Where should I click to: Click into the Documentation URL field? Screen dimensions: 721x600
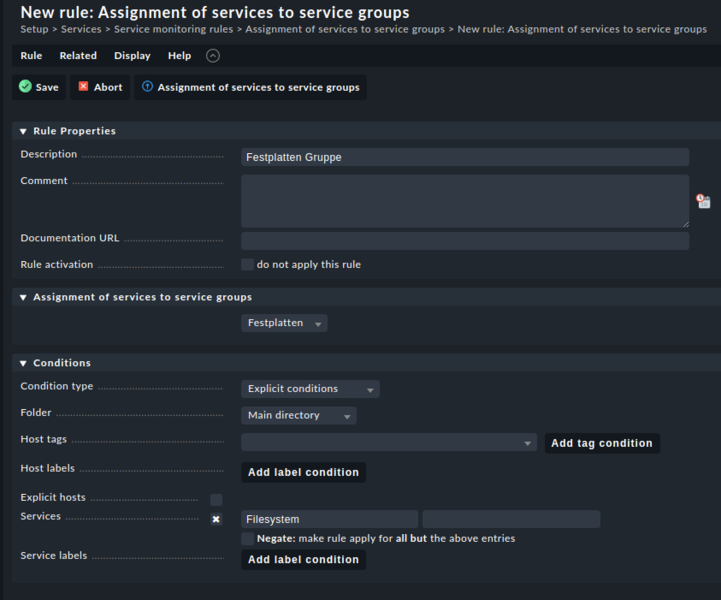pyautogui.click(x=464, y=241)
